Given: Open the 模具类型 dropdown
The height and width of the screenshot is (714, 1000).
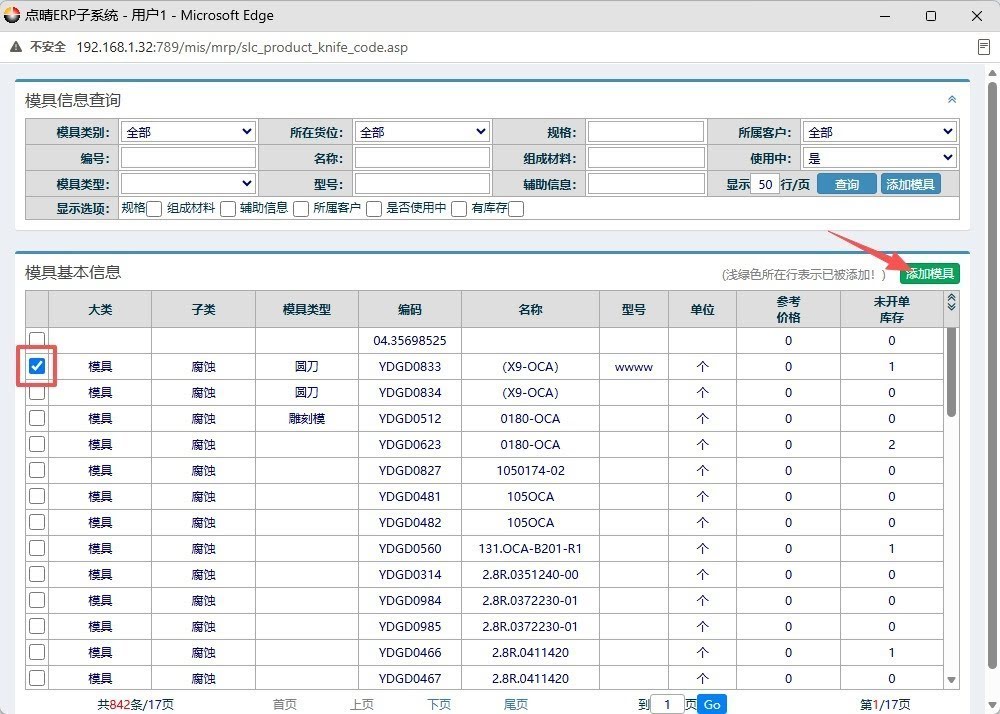Looking at the screenshot, I should coord(188,184).
